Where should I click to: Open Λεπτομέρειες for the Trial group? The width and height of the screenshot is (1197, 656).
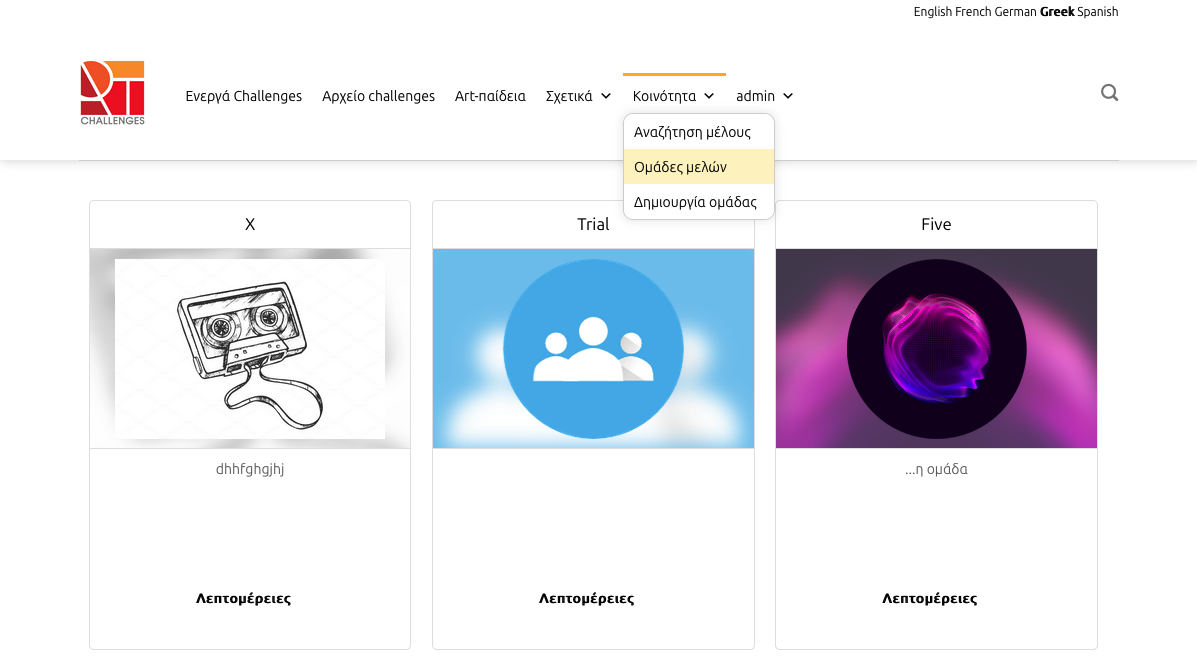point(586,599)
